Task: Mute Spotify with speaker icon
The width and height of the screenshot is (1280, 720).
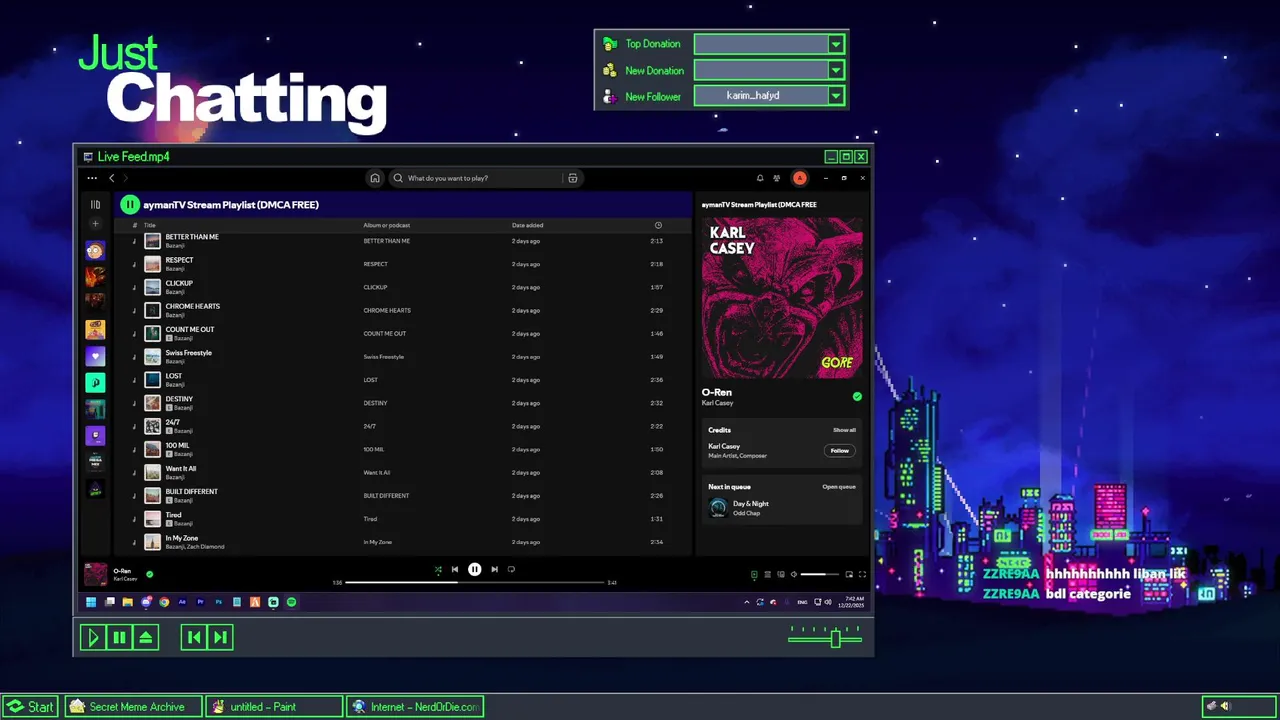Action: coord(794,574)
